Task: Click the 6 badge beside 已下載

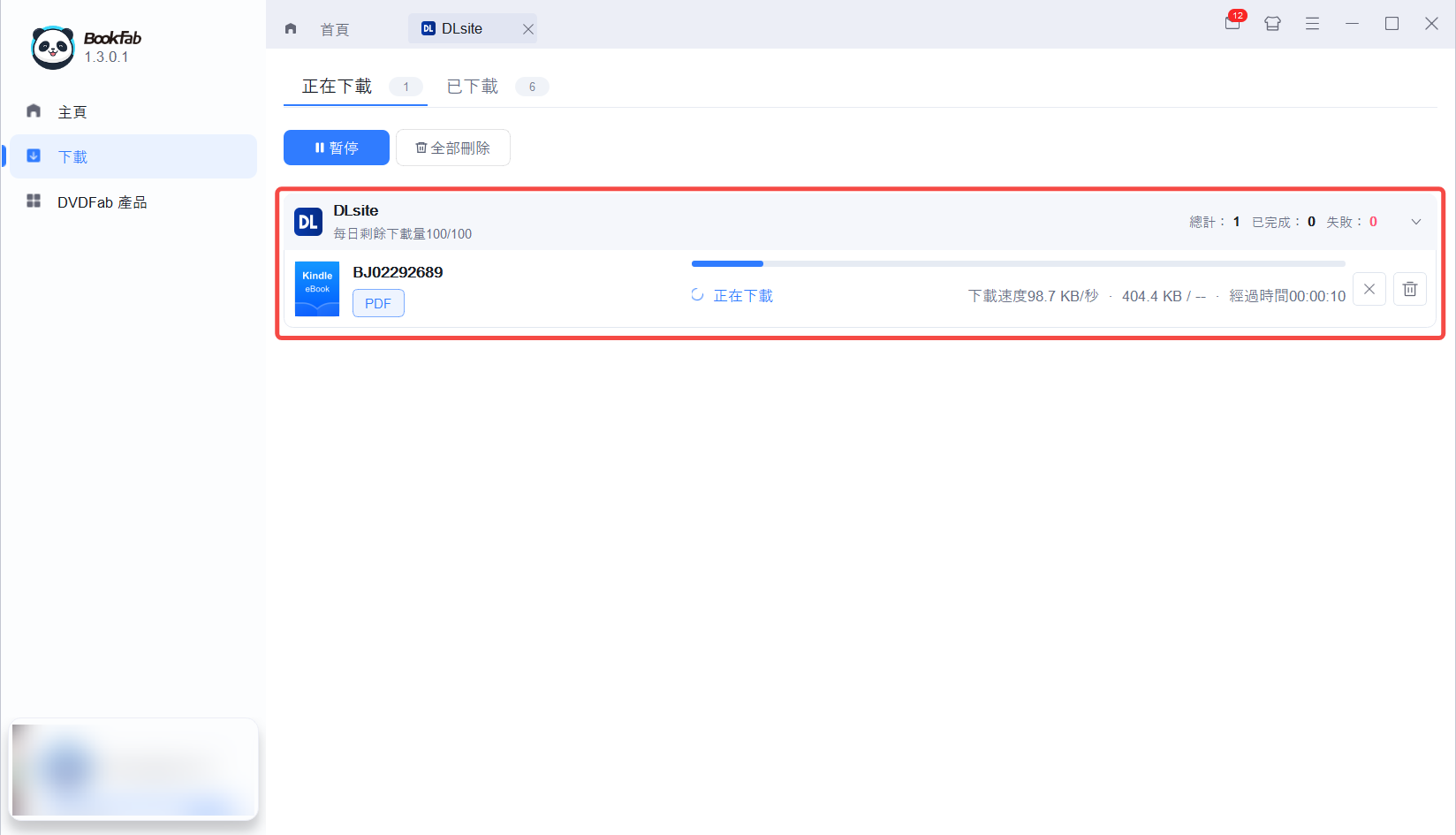Action: [532, 87]
